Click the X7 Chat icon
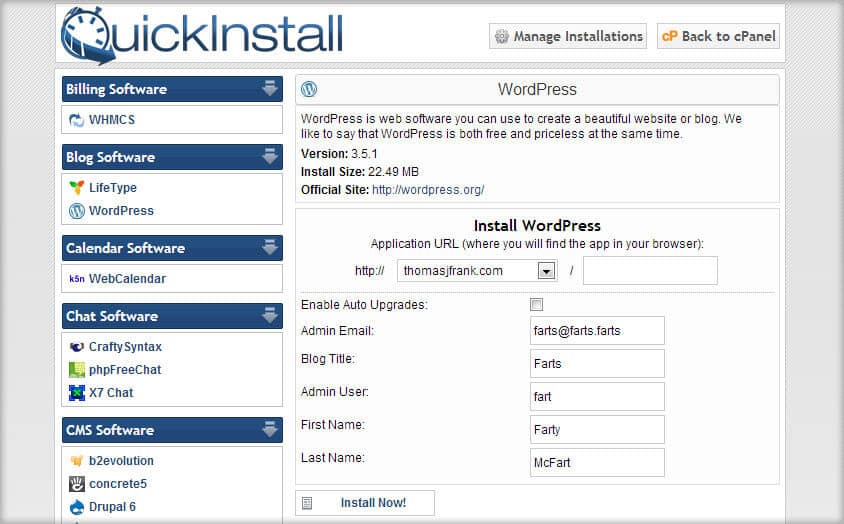 pyautogui.click(x=77, y=393)
